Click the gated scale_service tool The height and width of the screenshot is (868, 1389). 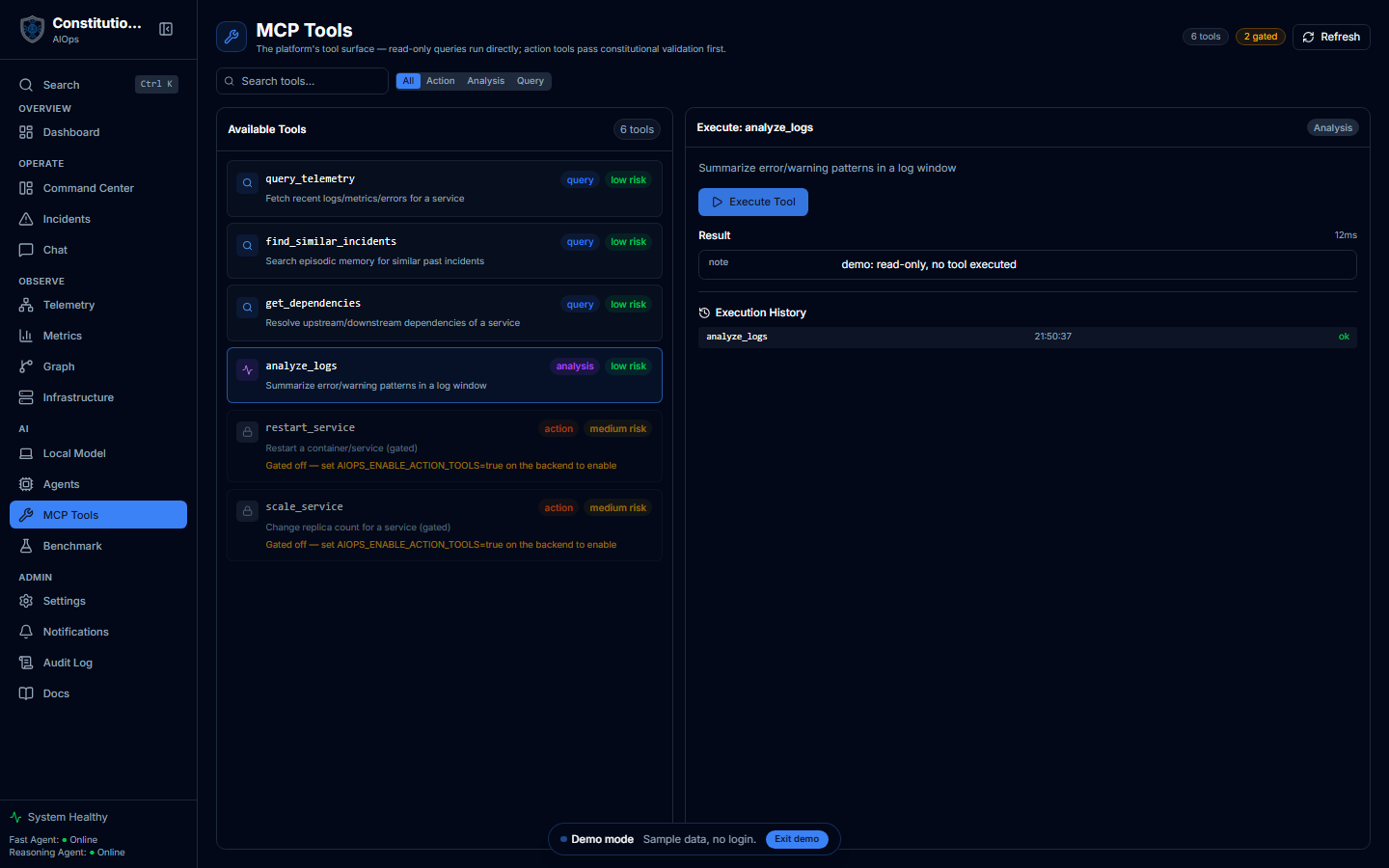click(x=445, y=525)
